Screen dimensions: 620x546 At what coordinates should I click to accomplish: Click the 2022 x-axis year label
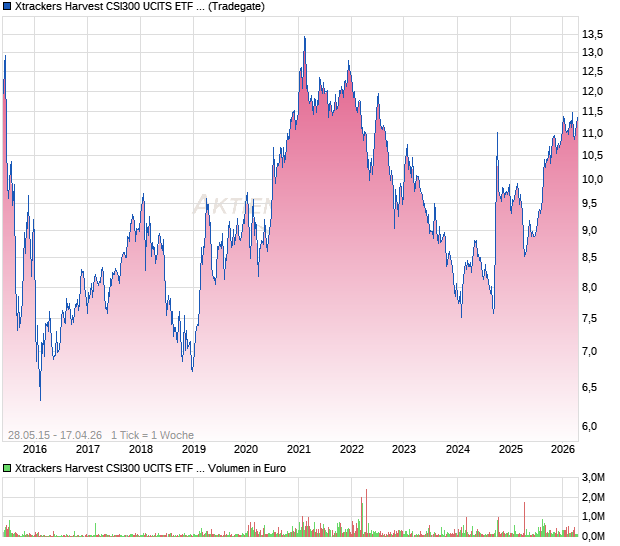point(352,450)
